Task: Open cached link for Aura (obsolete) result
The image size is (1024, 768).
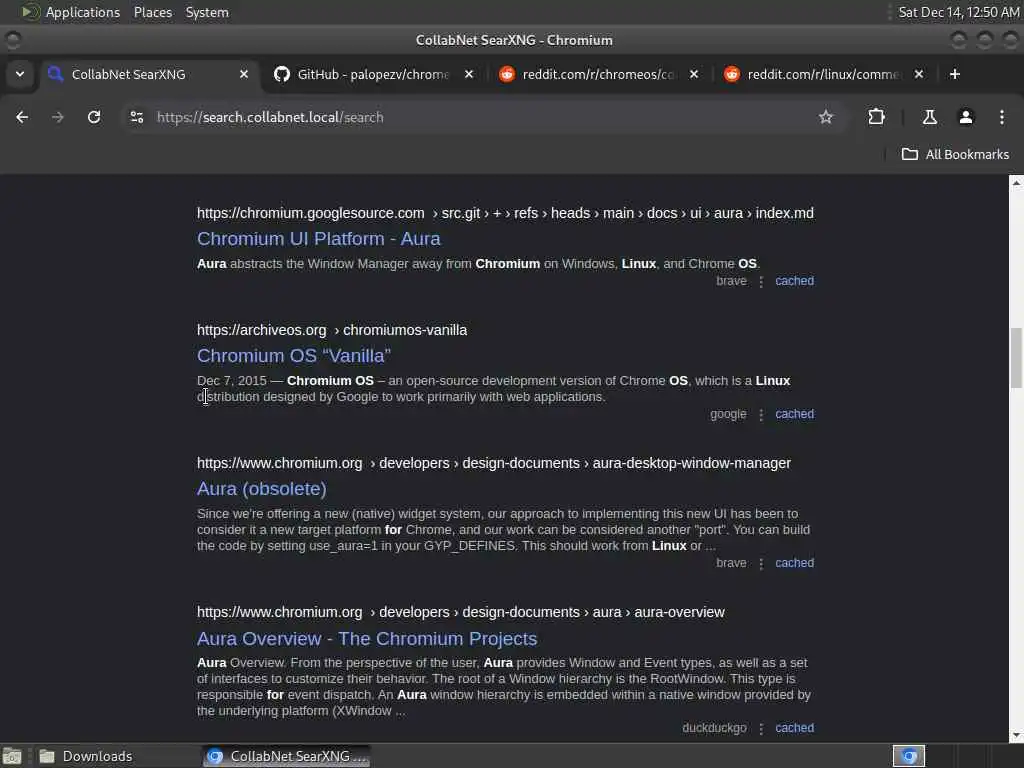Action: point(794,563)
